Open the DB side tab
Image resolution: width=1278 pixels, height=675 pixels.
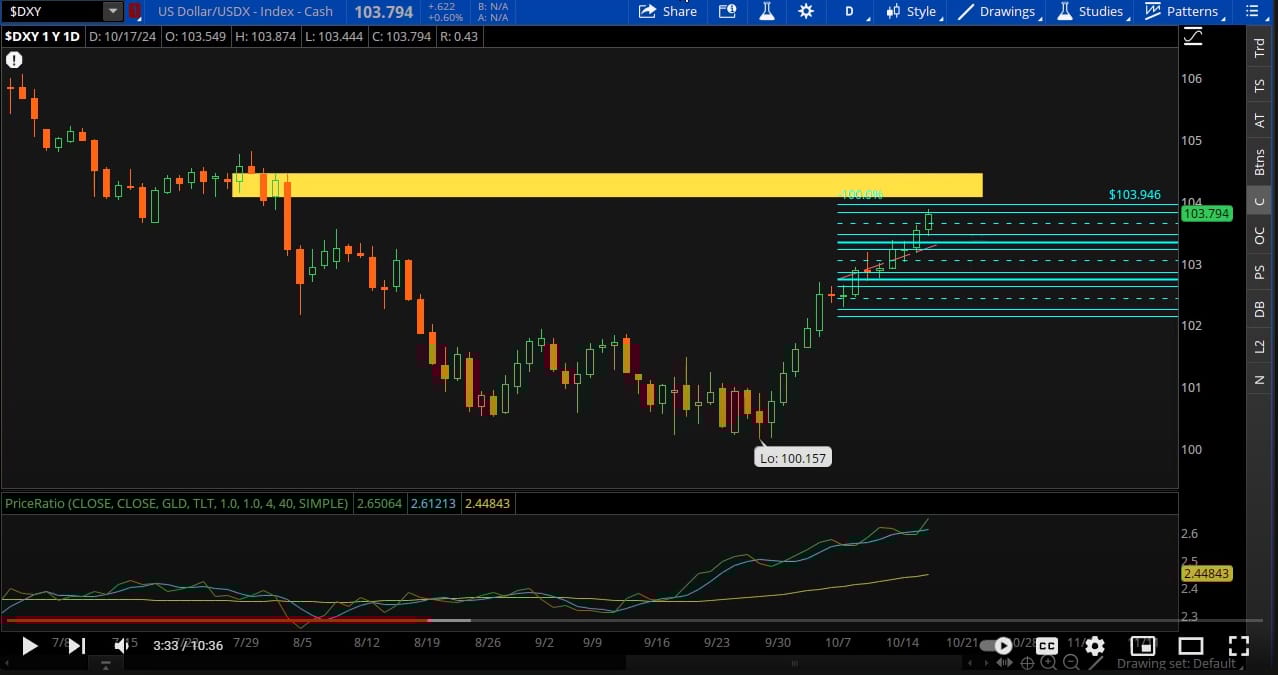1260,309
